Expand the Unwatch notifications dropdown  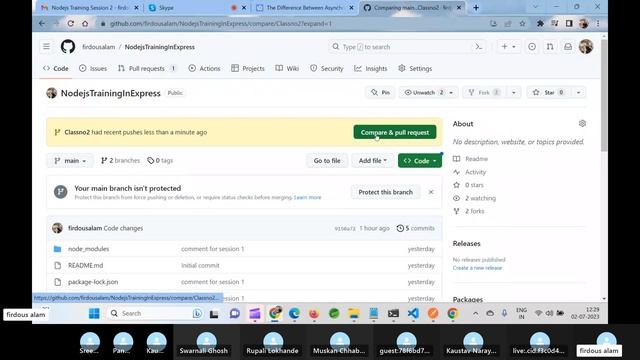[451, 93]
